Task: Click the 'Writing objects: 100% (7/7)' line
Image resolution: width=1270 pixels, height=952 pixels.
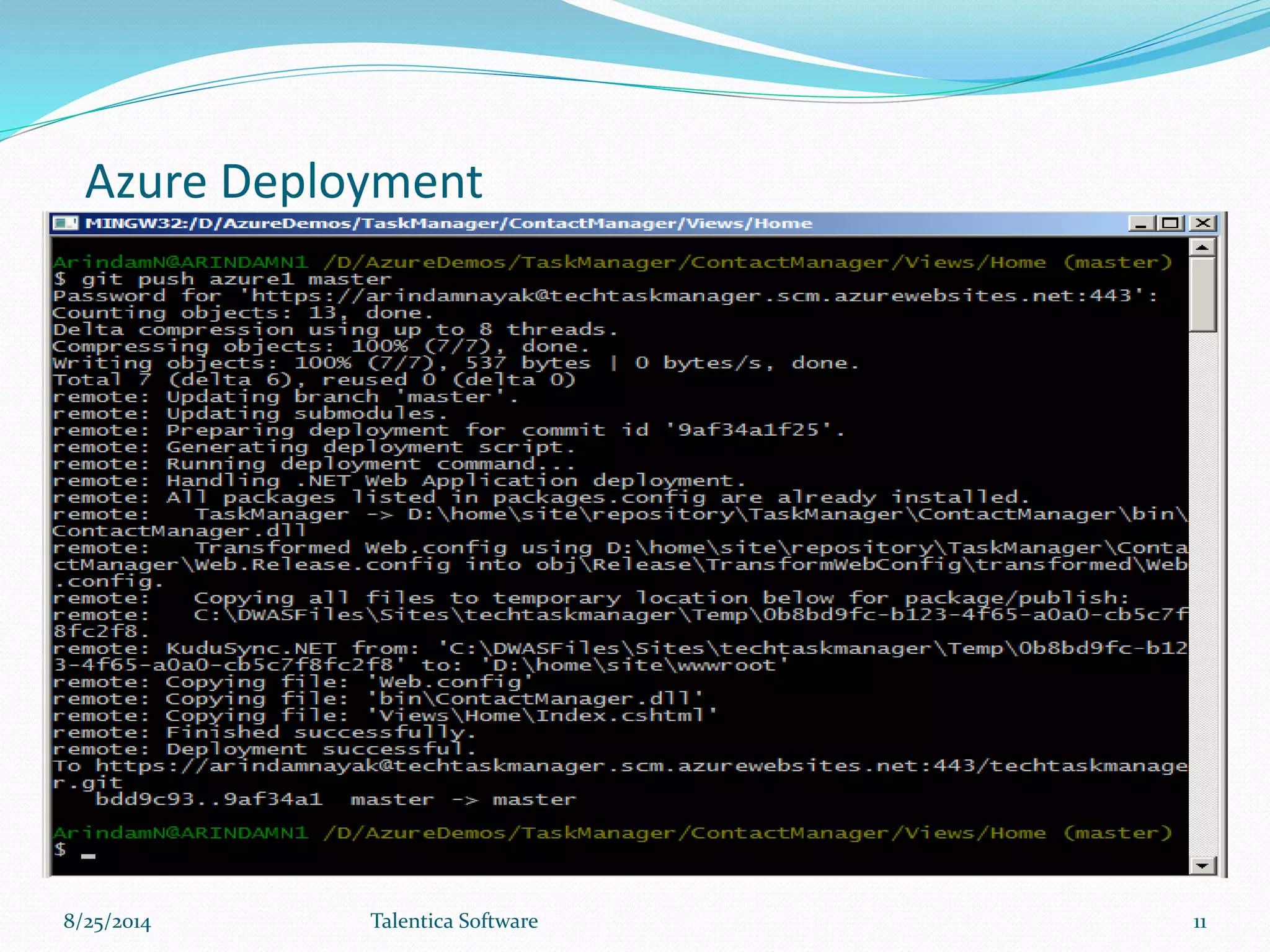Action: (456, 363)
